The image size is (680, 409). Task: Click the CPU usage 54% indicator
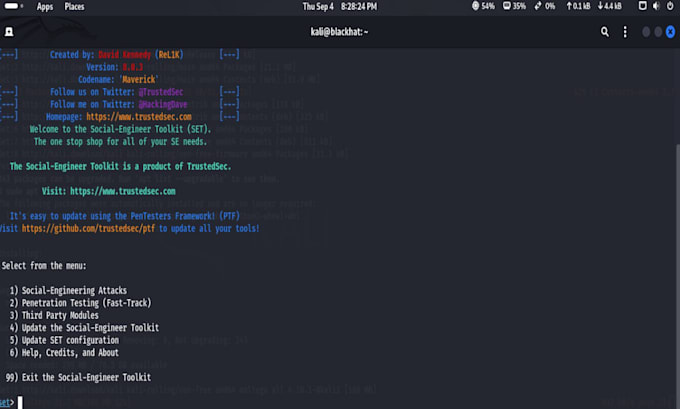484,6
